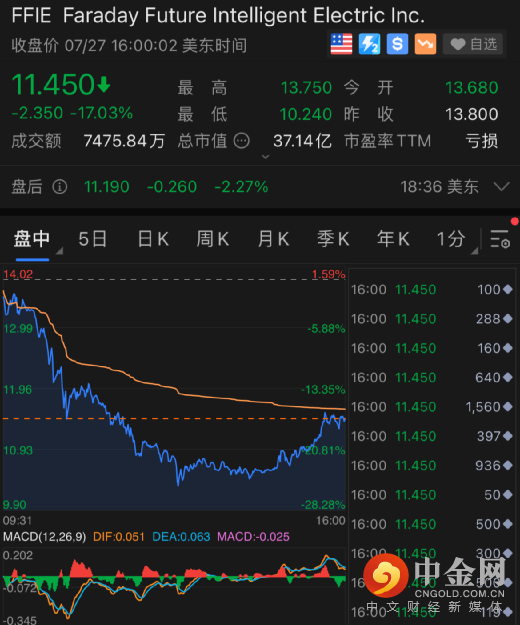Select the 年K yearly chart tab
Image resolution: width=520 pixels, height=625 pixels.
click(x=393, y=239)
